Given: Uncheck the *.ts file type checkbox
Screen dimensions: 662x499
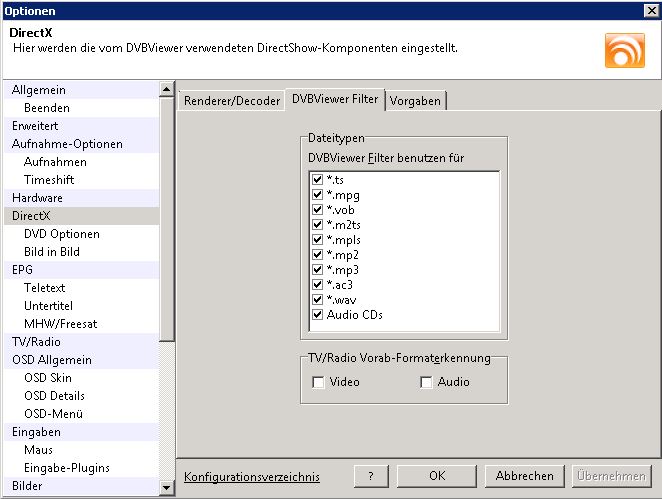Looking at the screenshot, I should 317,180.
